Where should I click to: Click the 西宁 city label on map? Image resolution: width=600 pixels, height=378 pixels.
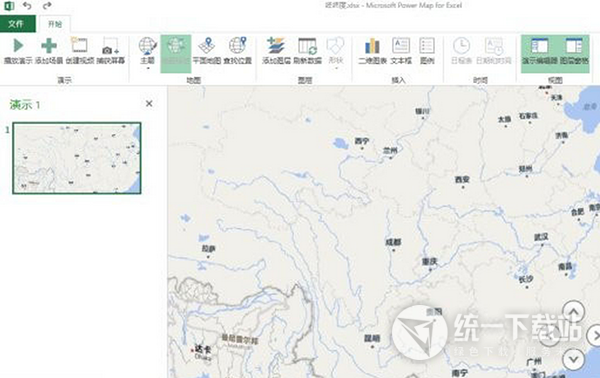(x=362, y=141)
